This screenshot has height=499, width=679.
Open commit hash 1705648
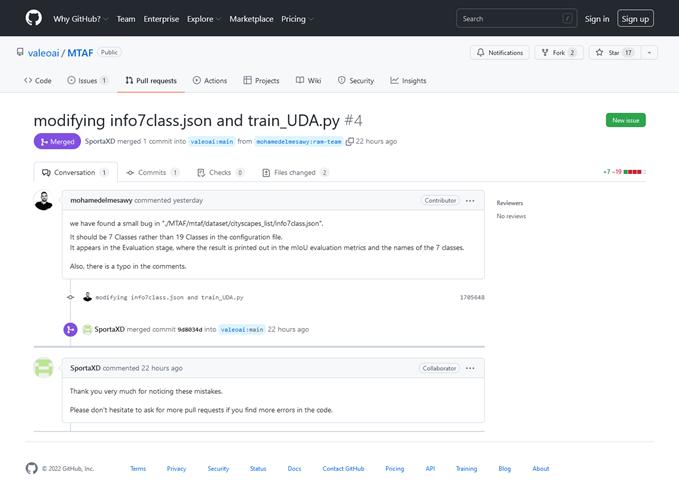tap(472, 298)
